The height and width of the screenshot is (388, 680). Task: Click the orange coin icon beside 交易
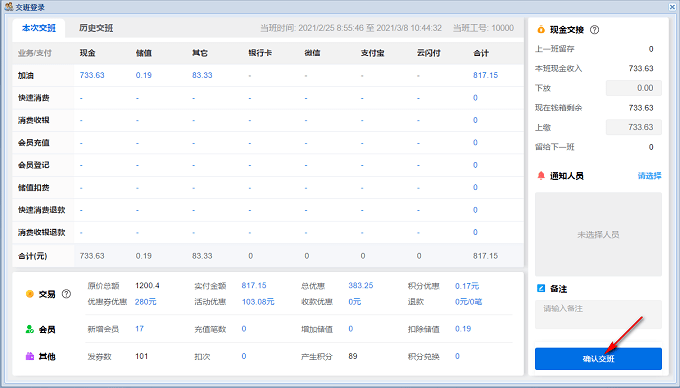[x=29, y=294]
